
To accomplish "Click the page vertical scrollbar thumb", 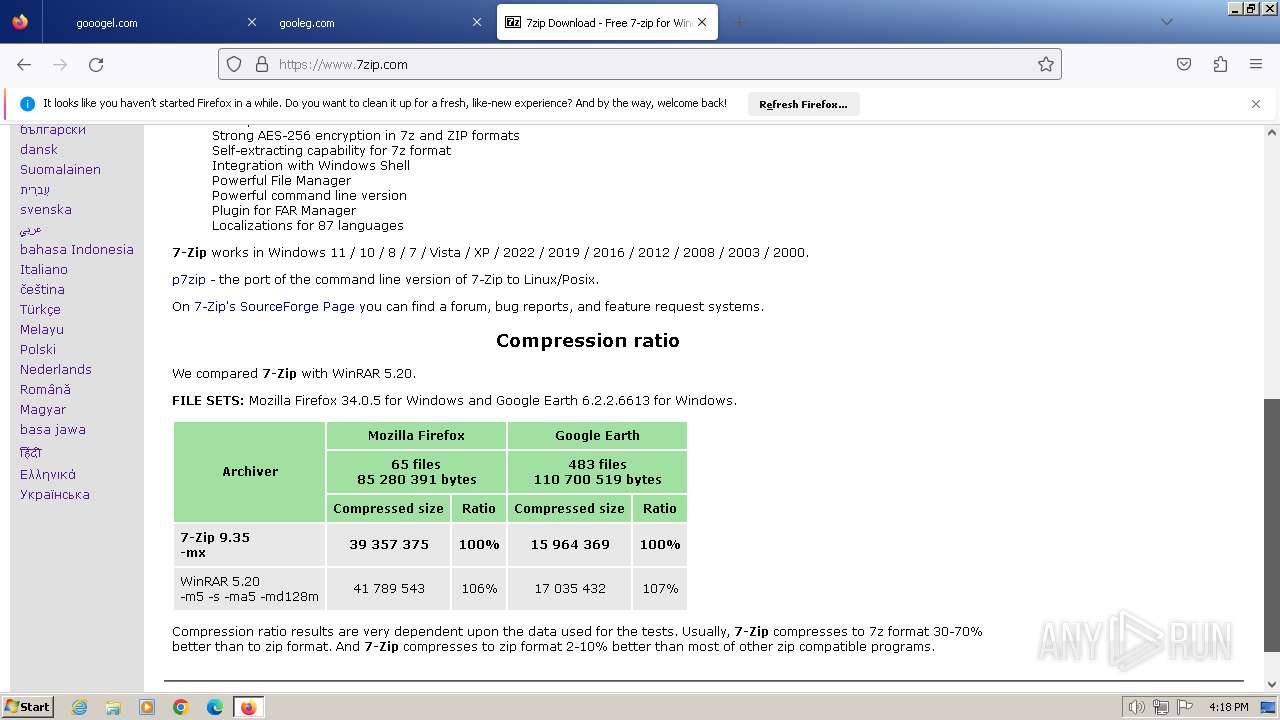I will click(x=1271, y=525).
